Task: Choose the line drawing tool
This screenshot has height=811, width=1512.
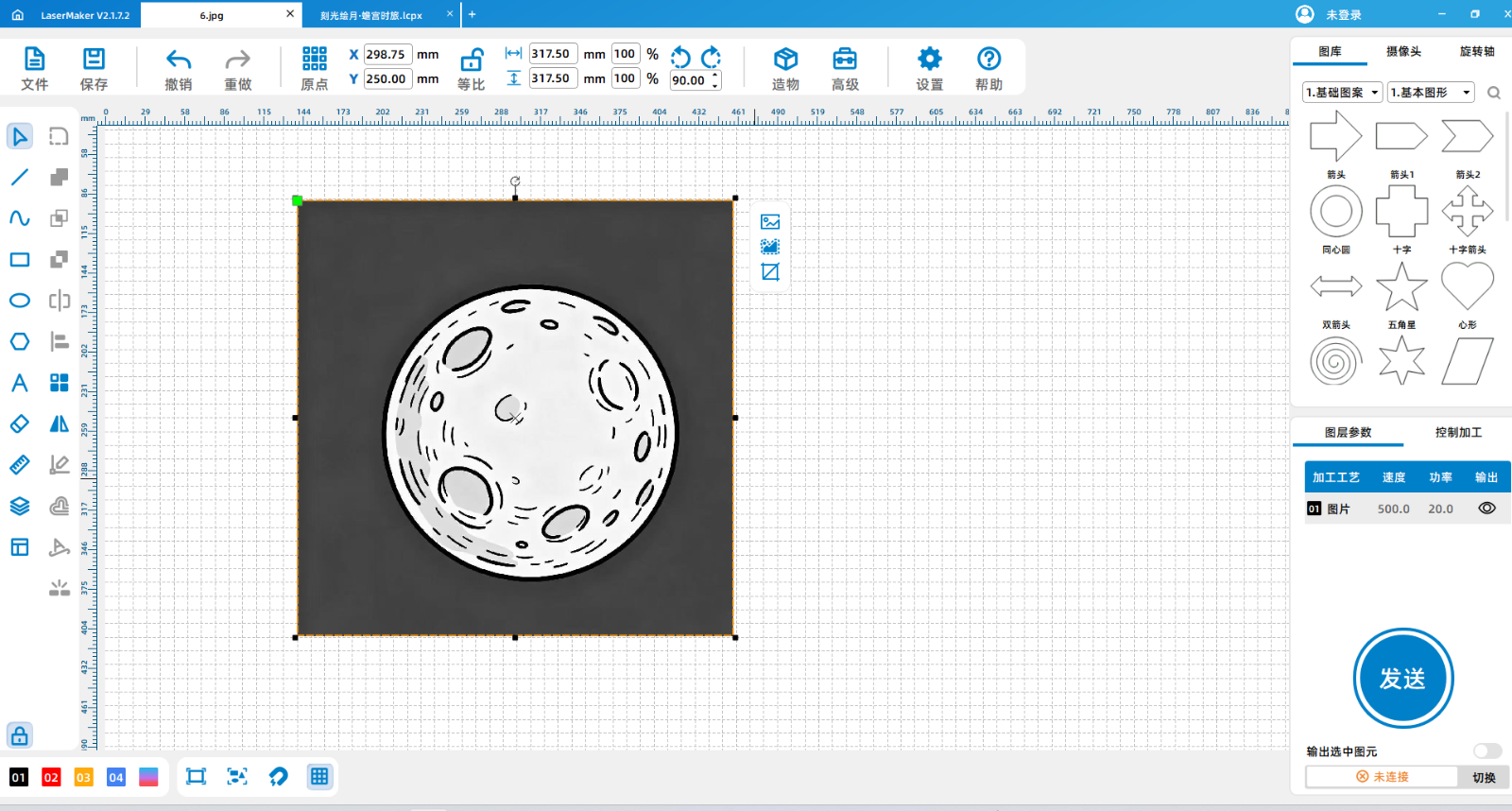Action: tap(20, 178)
